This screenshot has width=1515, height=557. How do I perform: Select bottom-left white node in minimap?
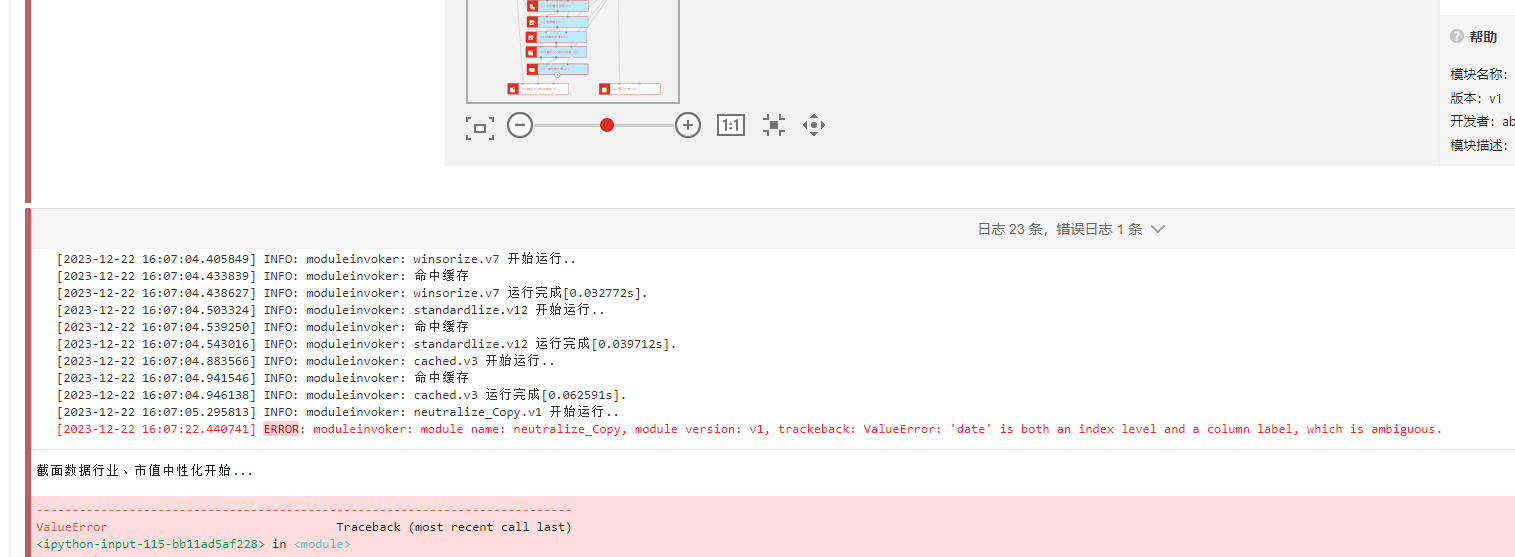(x=538, y=89)
